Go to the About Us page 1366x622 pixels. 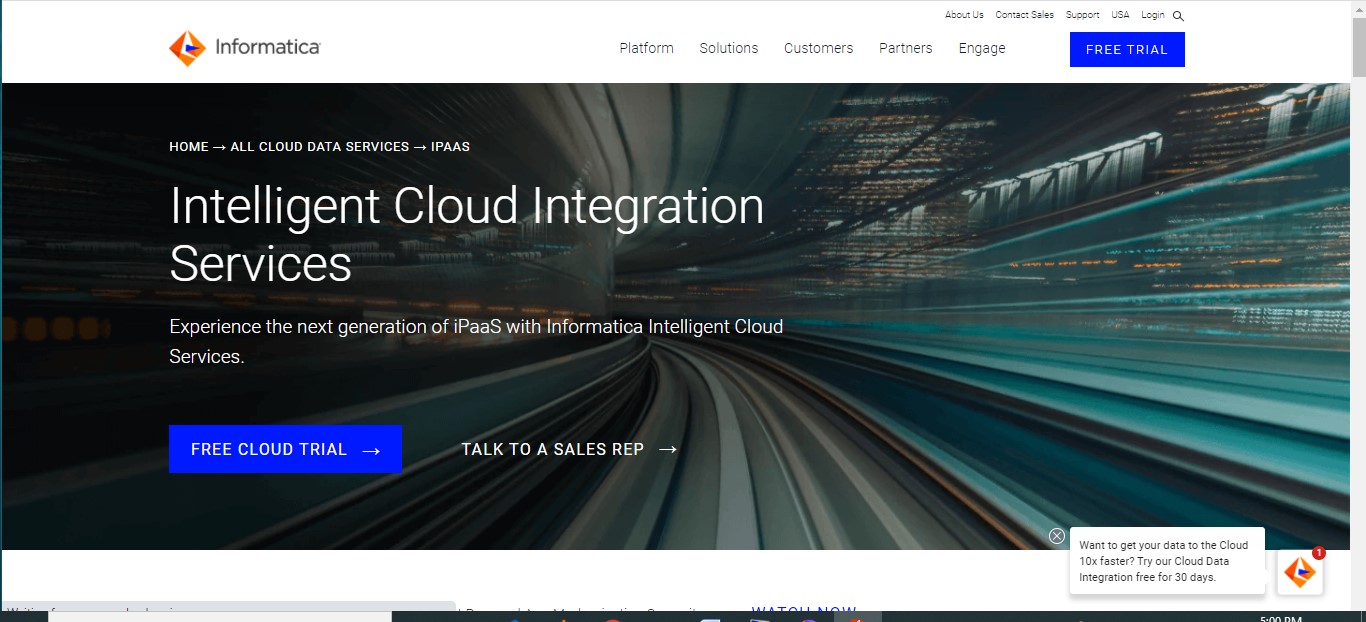[x=964, y=15]
